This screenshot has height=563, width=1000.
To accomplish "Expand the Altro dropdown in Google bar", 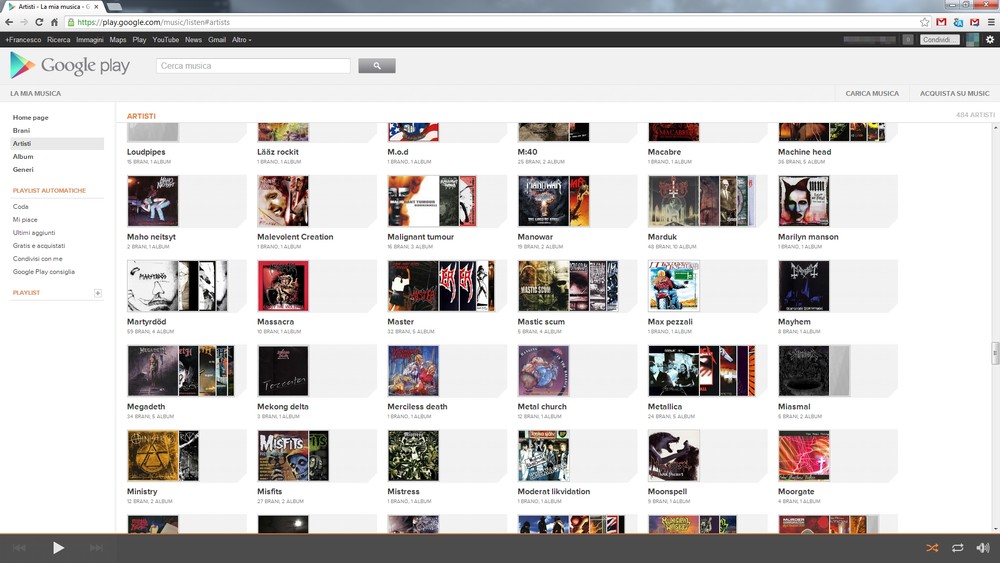I will tap(241, 40).
